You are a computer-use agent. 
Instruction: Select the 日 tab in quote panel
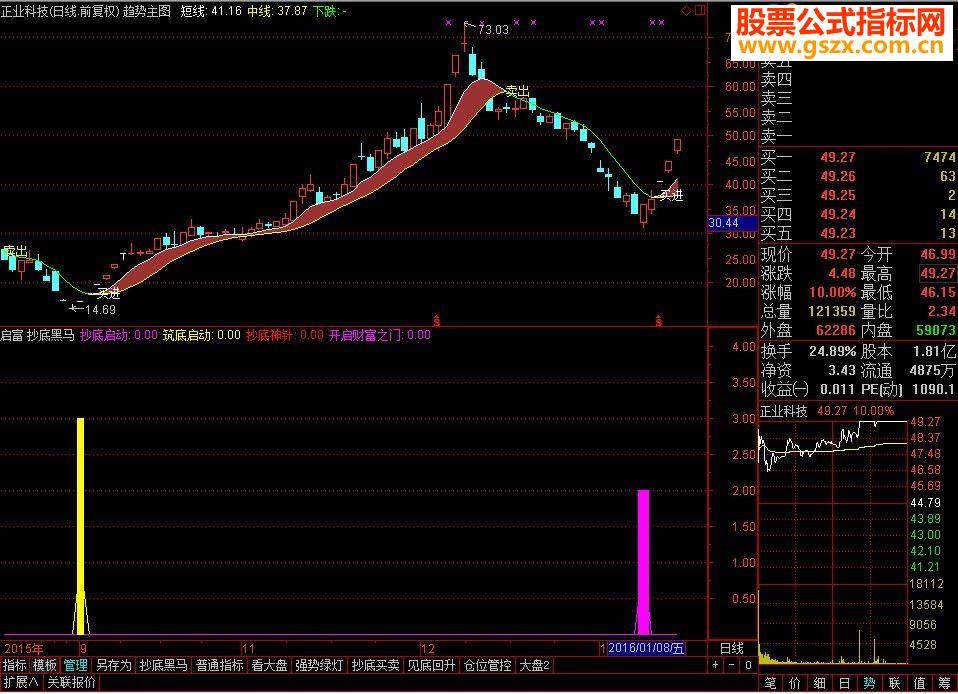tap(844, 683)
